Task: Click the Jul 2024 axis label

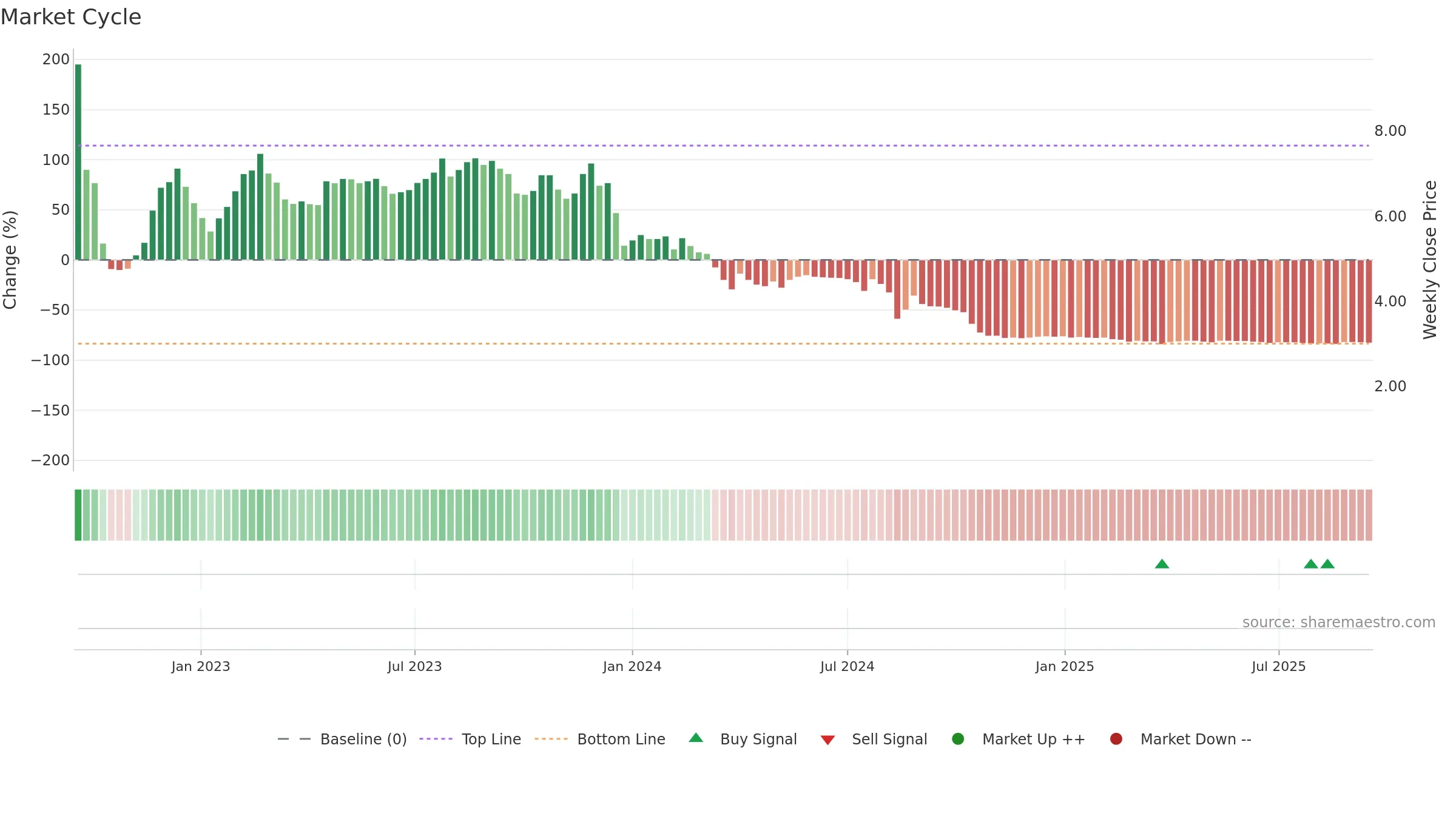Action: [848, 667]
